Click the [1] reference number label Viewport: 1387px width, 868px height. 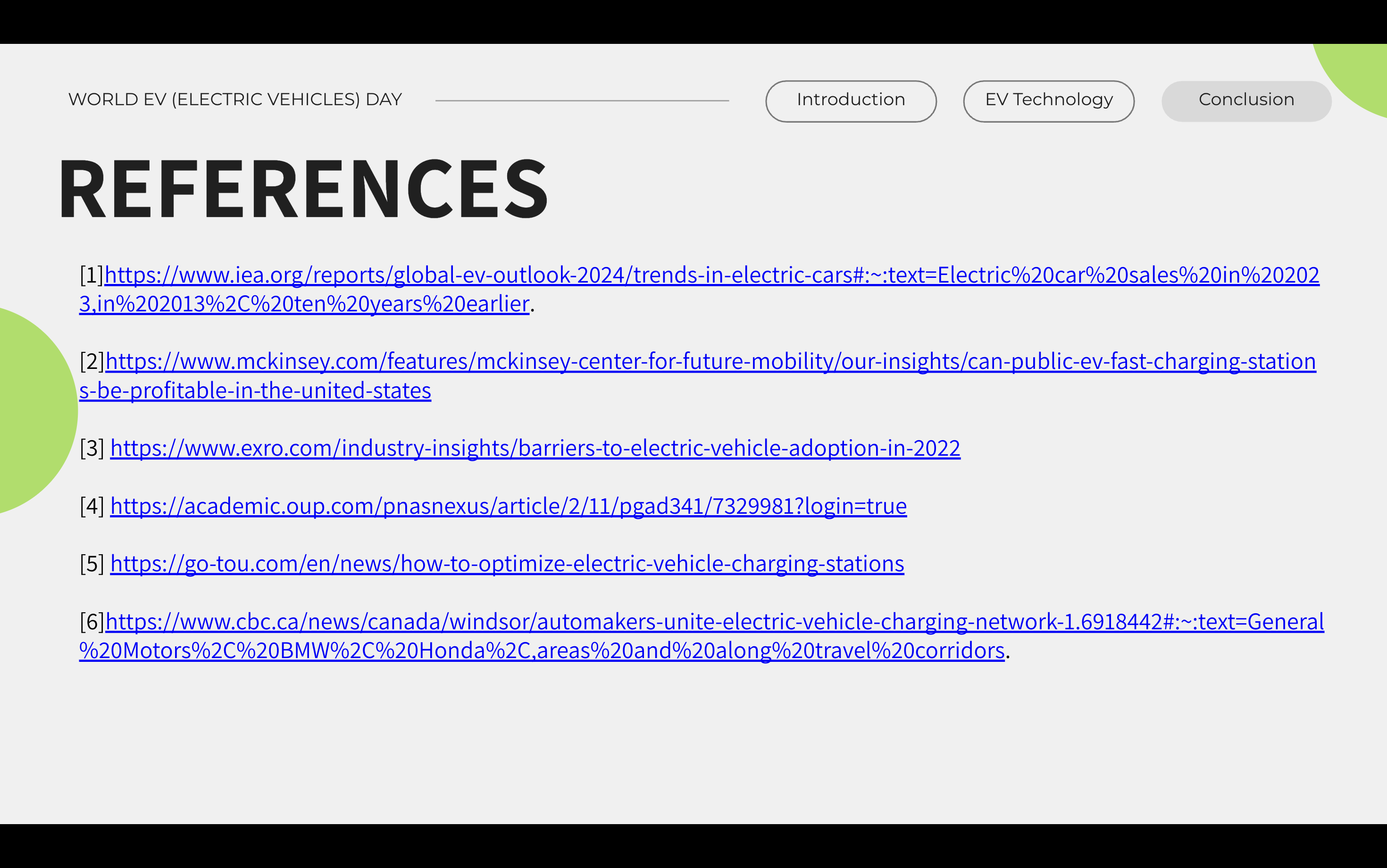(91, 275)
